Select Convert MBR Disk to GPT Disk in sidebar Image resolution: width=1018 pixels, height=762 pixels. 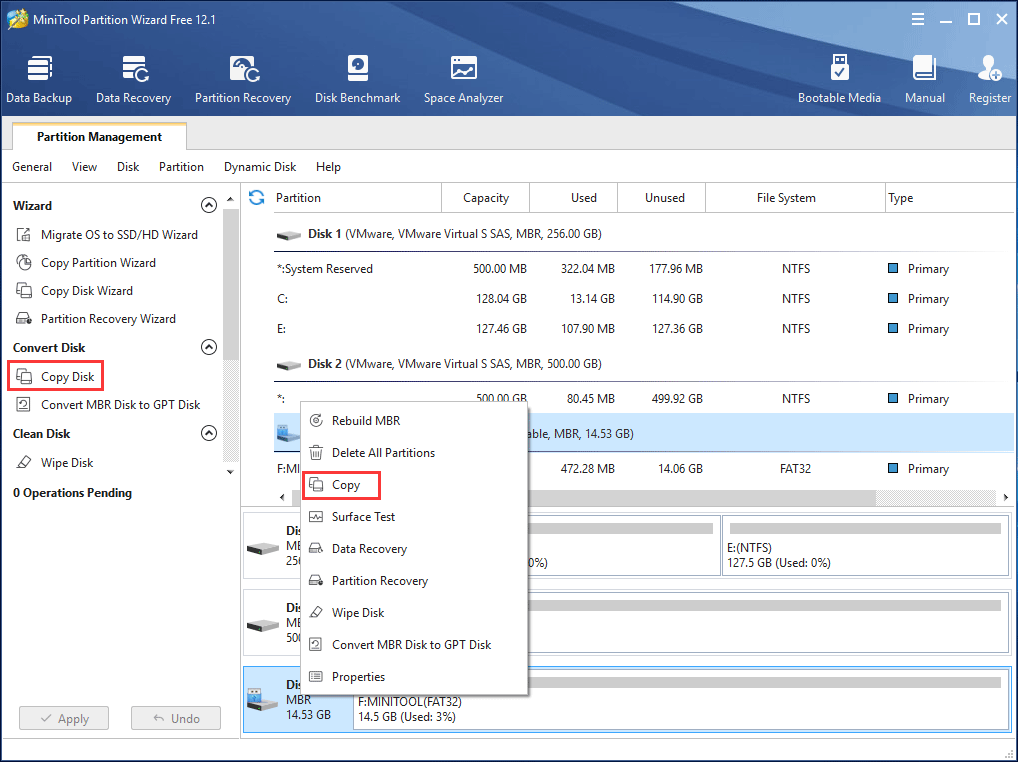tap(108, 404)
